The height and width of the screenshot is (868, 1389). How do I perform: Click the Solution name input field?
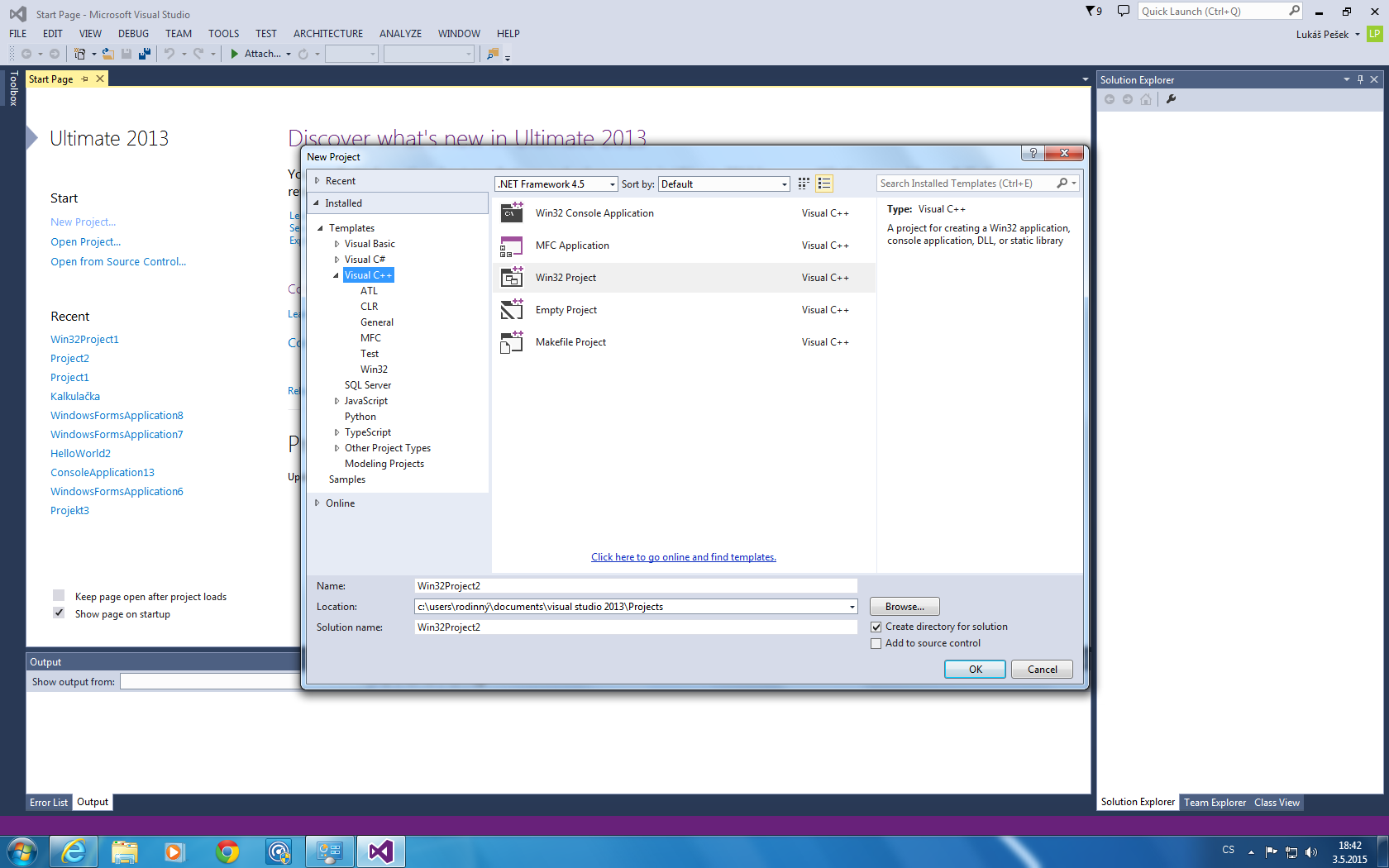point(636,627)
